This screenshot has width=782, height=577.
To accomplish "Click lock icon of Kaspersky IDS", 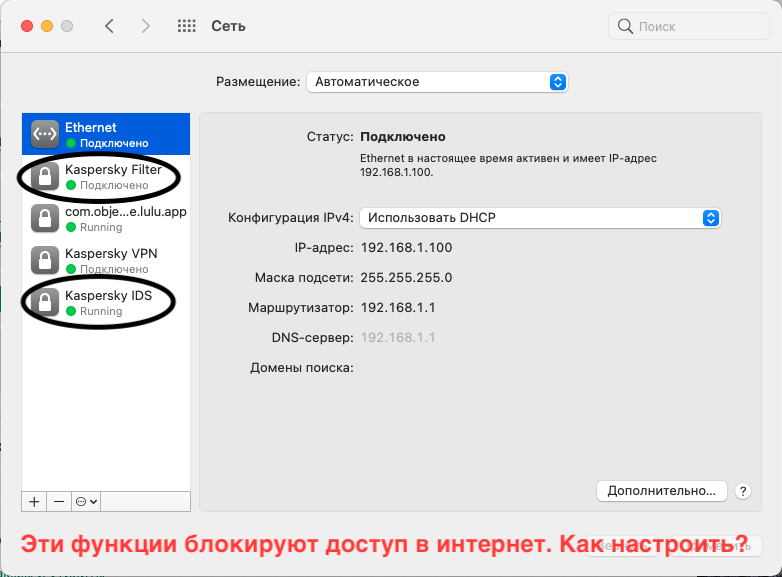I will (x=45, y=302).
